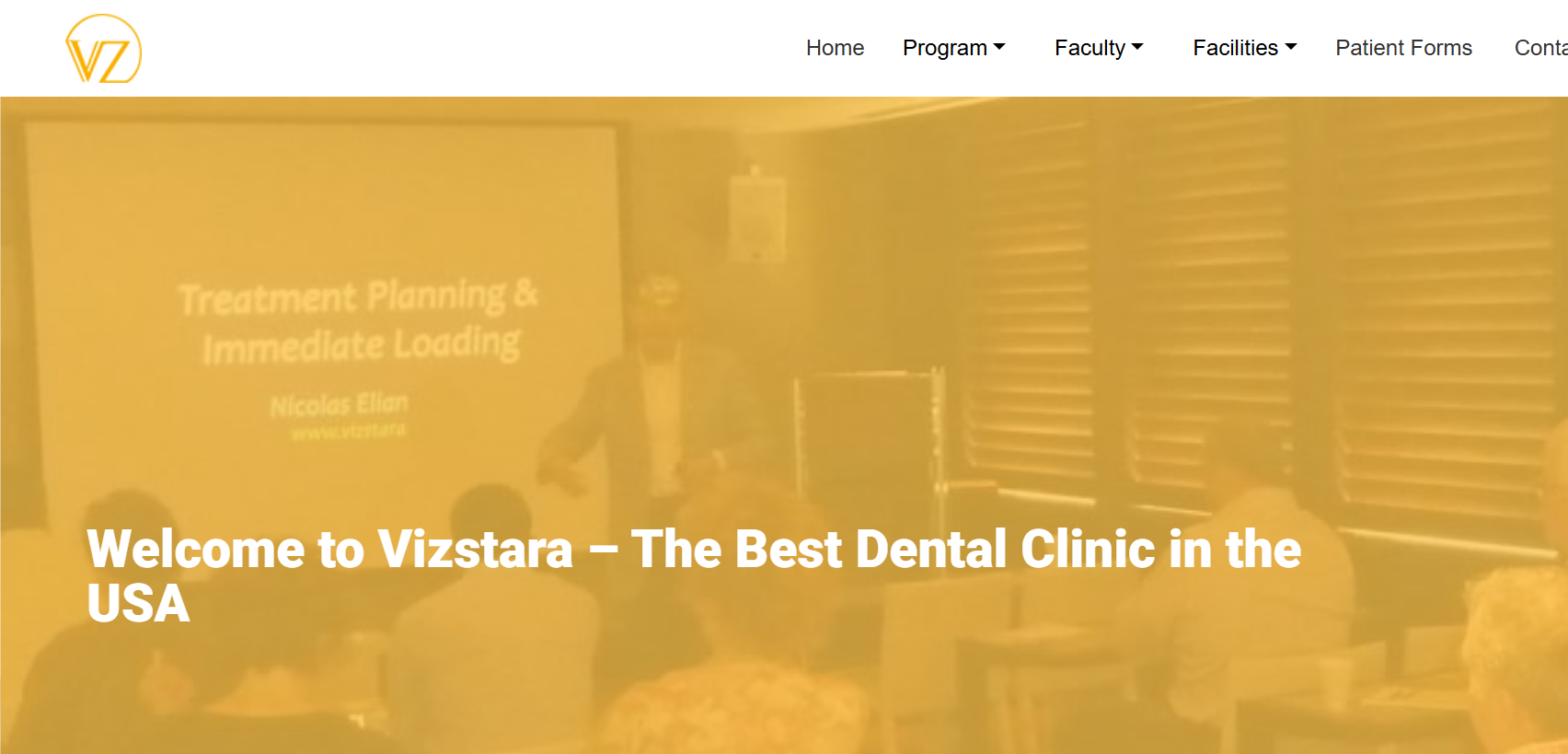This screenshot has height=754, width=1568.
Task: Click the Best Dental Clinic phrase in heading
Action: coord(945,550)
